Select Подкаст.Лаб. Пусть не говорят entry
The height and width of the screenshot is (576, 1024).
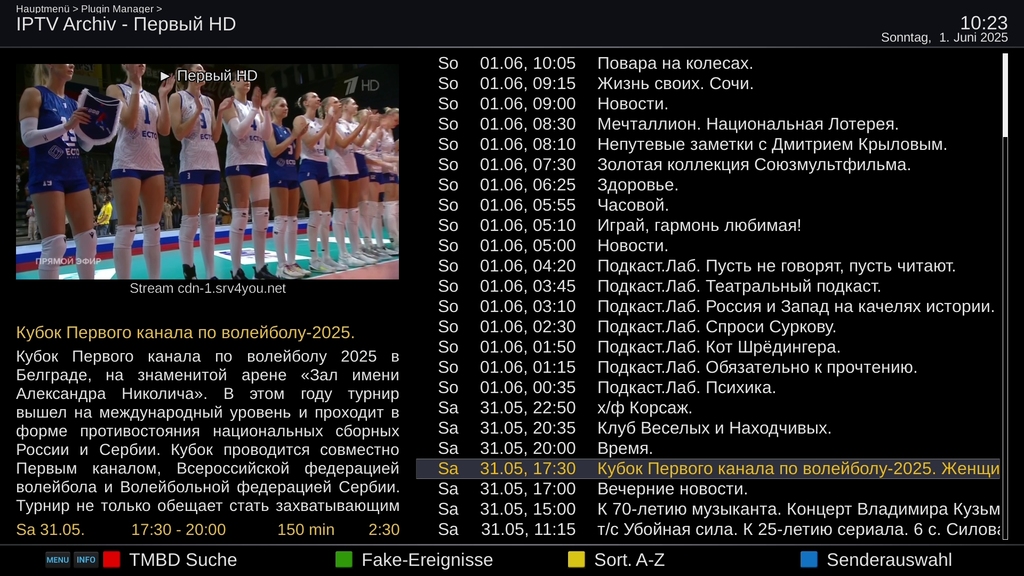pos(708,266)
